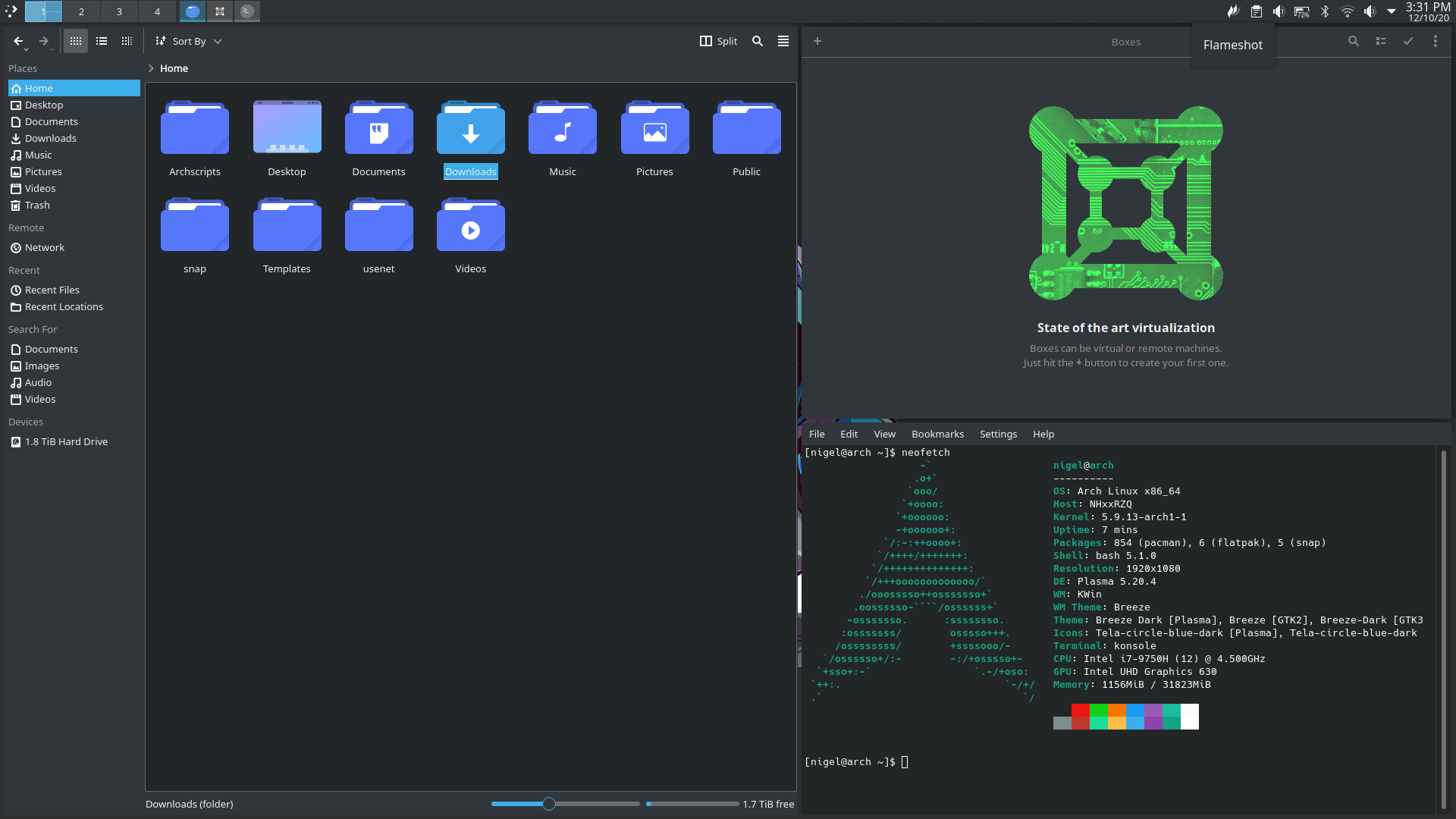This screenshot has width=1456, height=819.
Task: Open Konsole Settings menu
Action: 998,434
